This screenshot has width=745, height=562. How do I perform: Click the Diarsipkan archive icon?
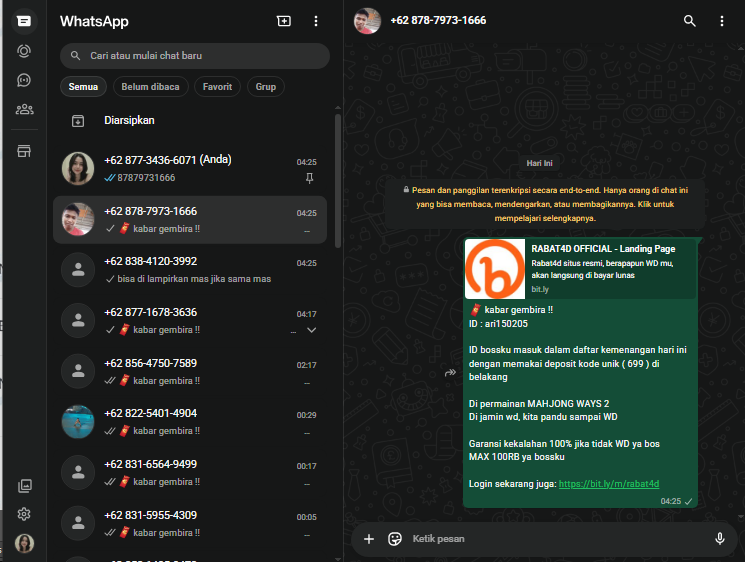tap(78, 121)
